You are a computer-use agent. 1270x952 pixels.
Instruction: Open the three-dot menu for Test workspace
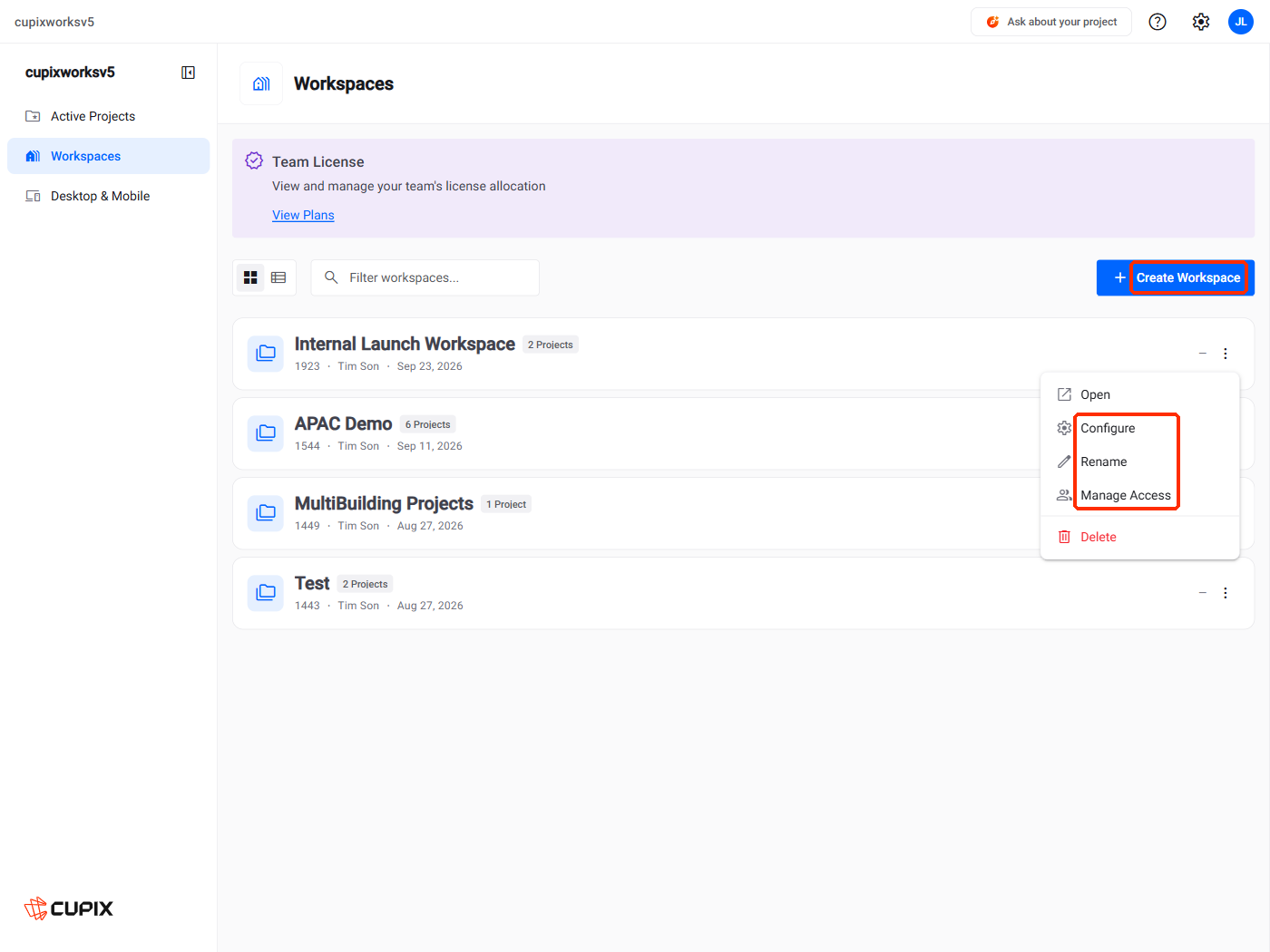tap(1226, 593)
